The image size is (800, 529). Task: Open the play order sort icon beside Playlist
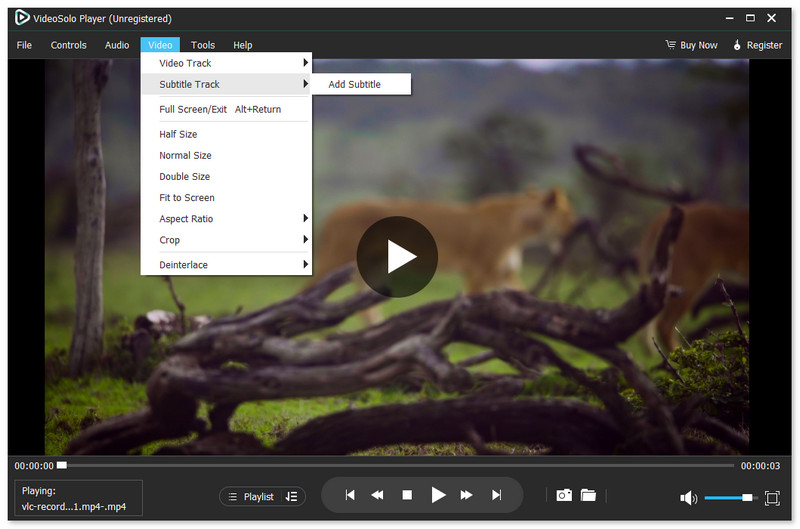[x=291, y=496]
